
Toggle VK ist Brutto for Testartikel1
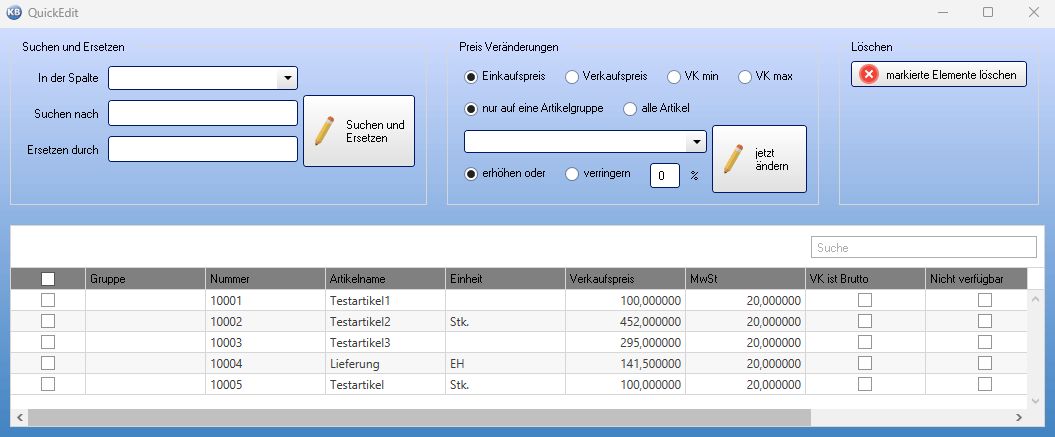[x=865, y=300]
